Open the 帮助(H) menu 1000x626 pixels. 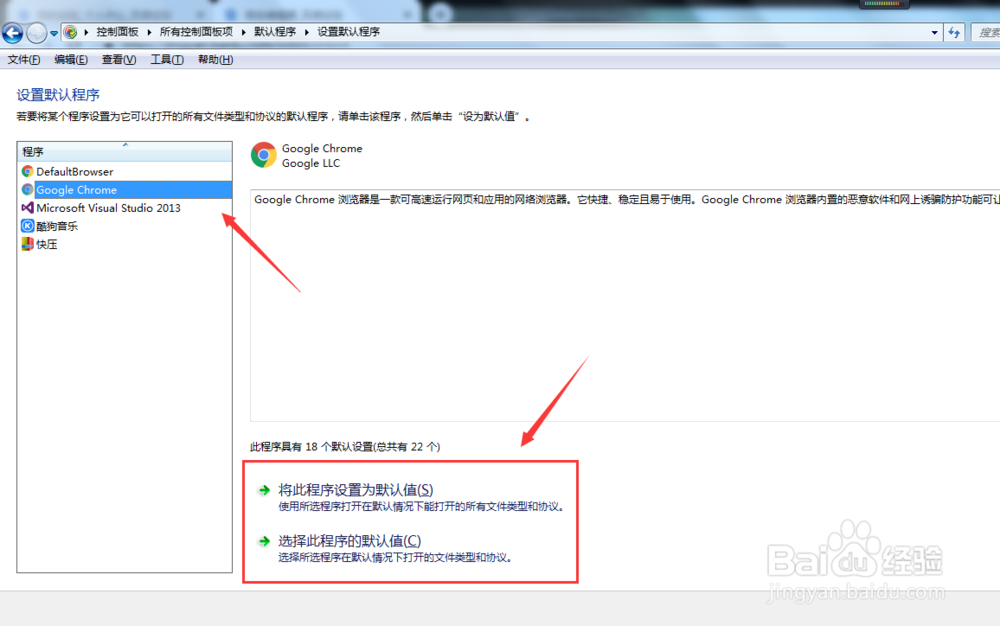[x=216, y=59]
